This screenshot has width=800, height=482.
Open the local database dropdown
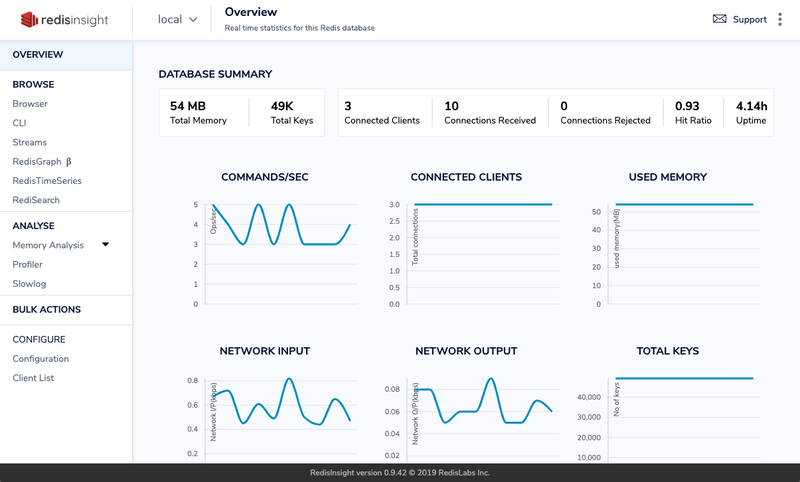tap(178, 19)
